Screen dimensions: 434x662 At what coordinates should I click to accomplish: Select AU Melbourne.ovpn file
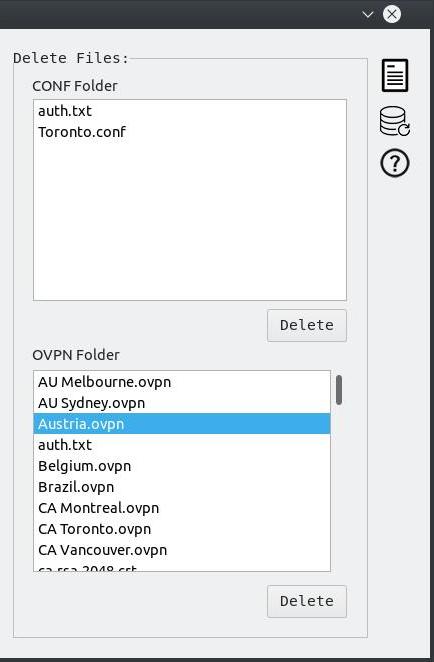(x=182, y=382)
